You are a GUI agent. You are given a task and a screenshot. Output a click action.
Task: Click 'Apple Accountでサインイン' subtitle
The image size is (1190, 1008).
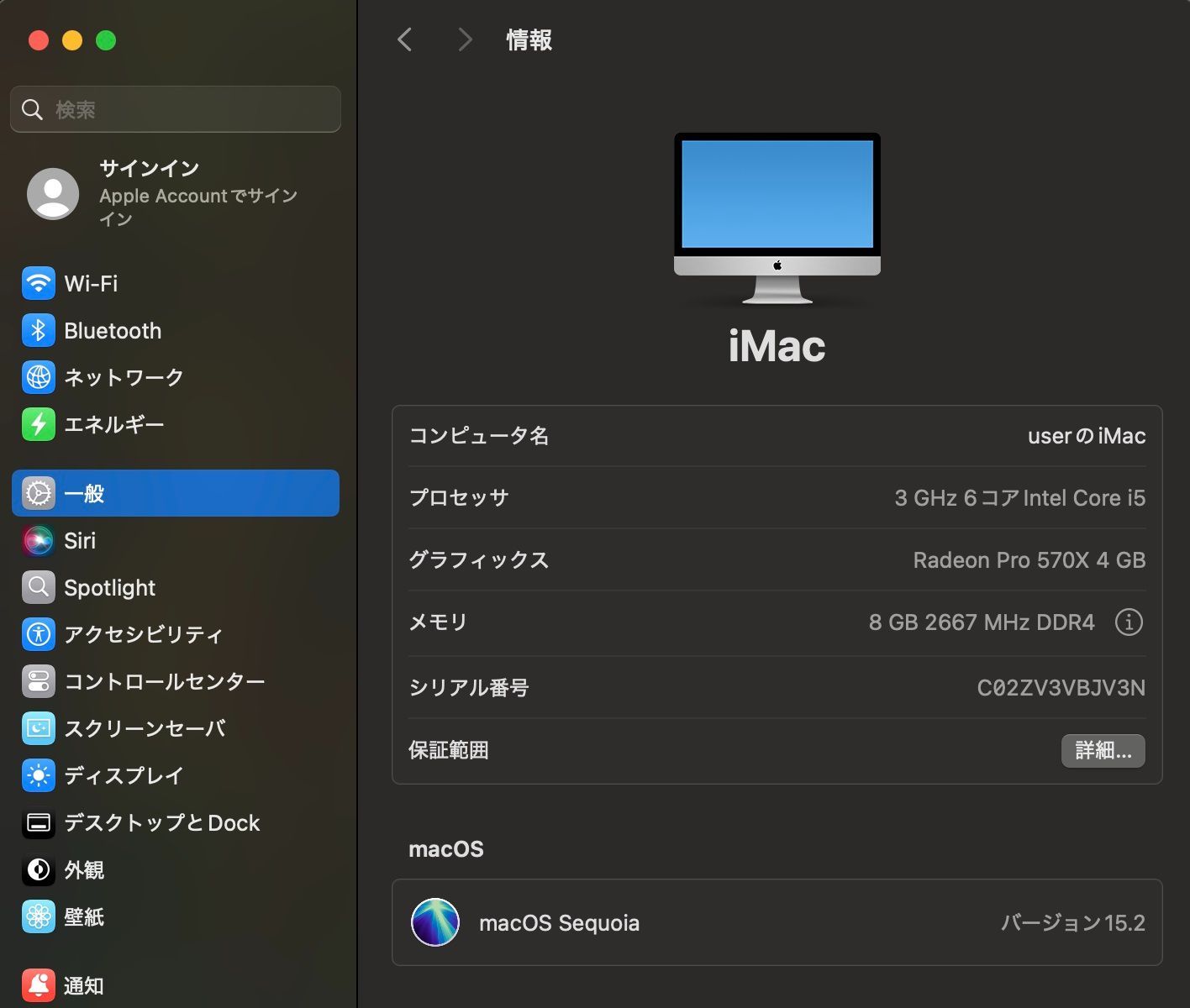tap(198, 207)
